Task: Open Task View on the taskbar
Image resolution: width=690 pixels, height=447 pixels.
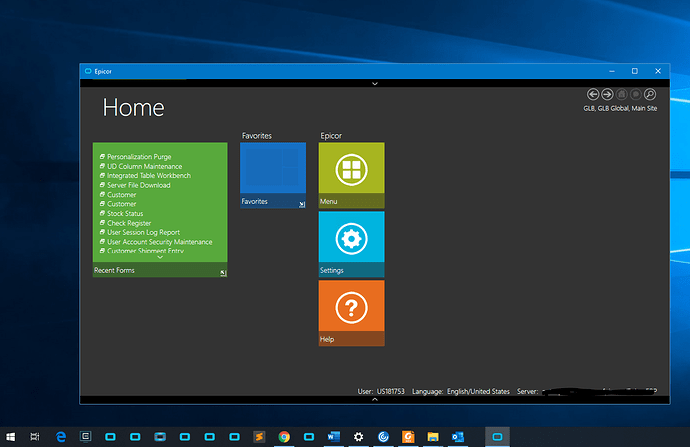Action: (35, 436)
